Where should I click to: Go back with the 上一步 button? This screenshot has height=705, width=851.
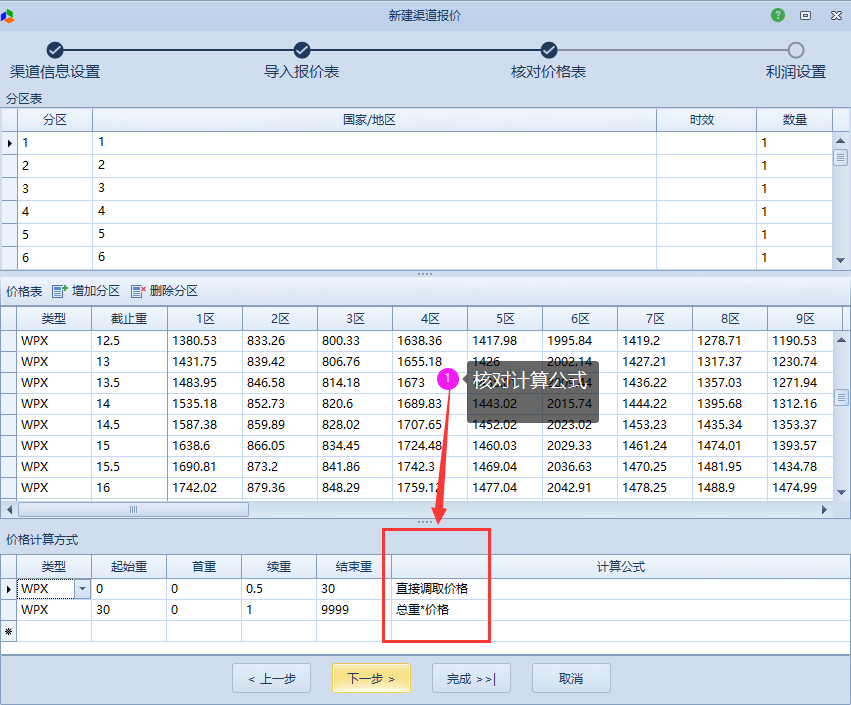tap(271, 678)
